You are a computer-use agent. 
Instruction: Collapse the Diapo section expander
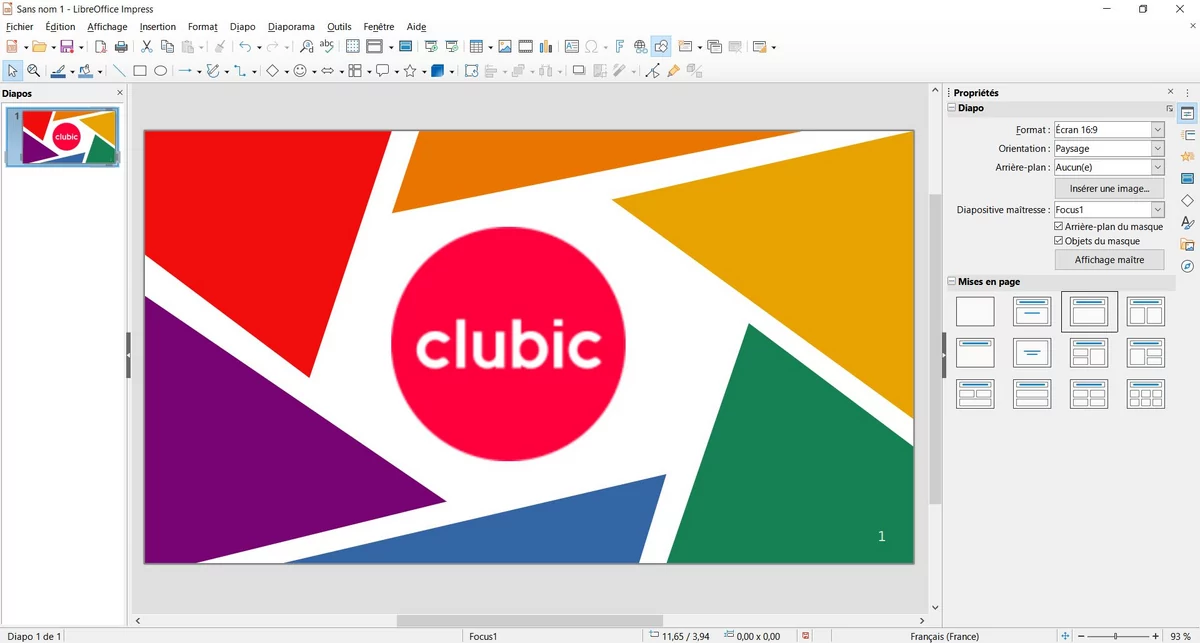click(x=952, y=108)
